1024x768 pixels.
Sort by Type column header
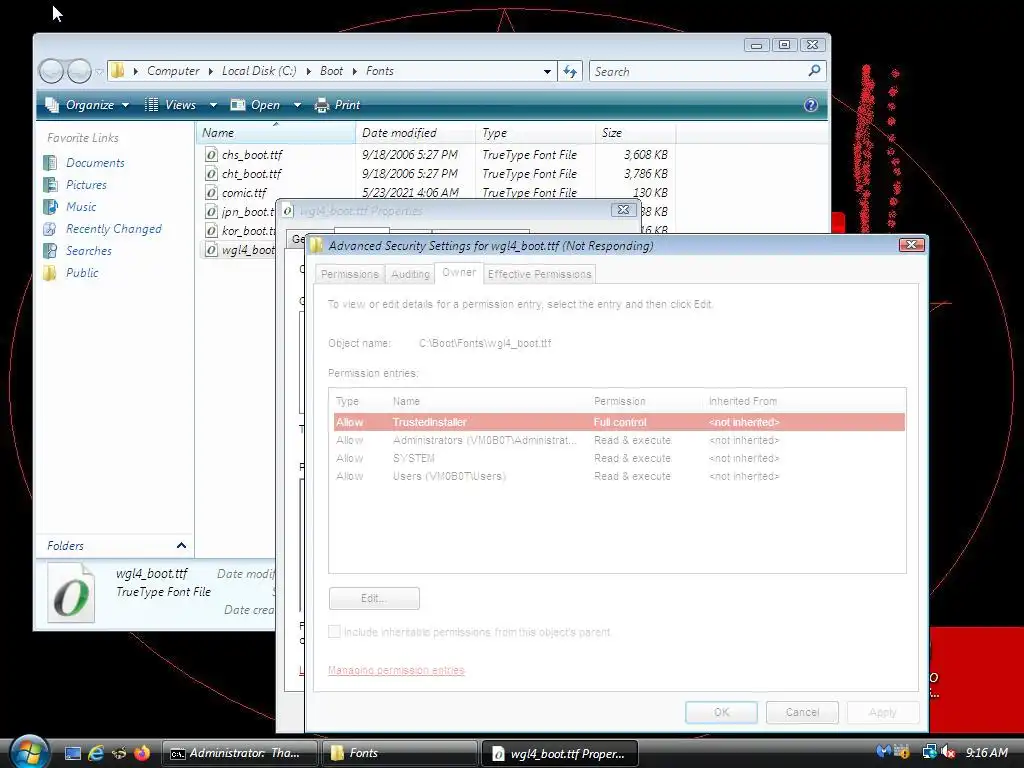coord(536,133)
